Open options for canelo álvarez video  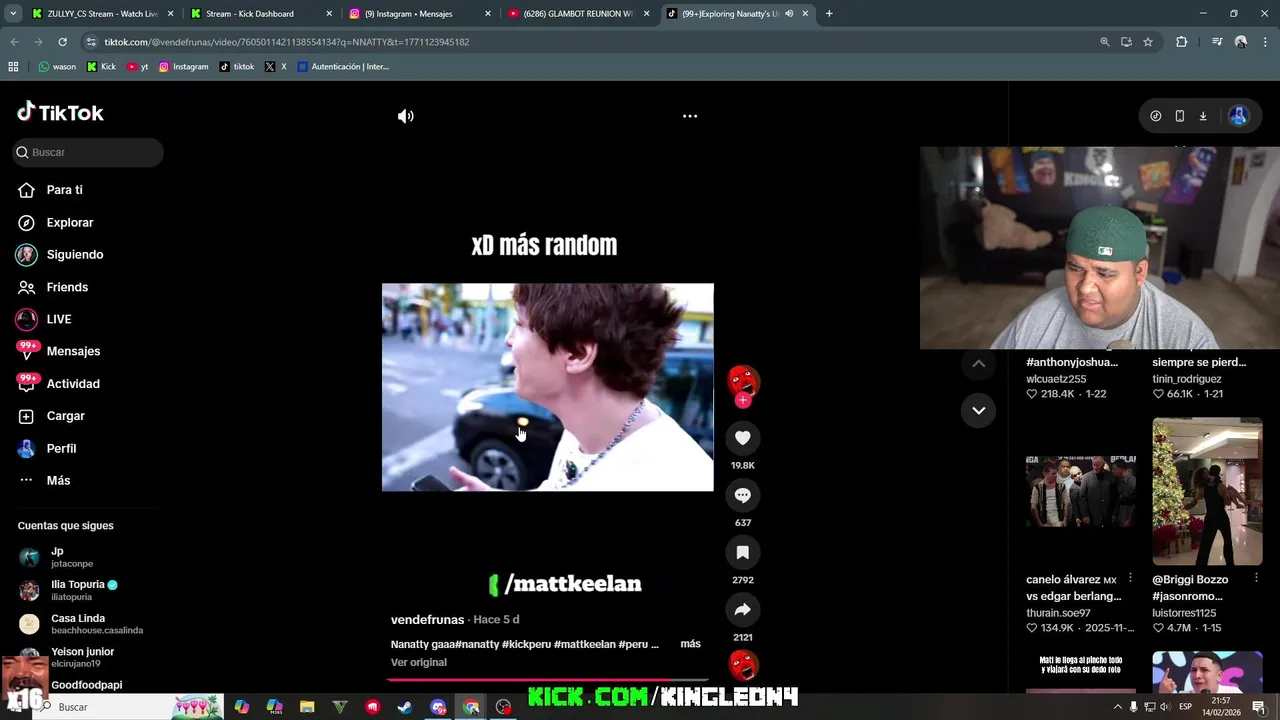click(x=1130, y=579)
